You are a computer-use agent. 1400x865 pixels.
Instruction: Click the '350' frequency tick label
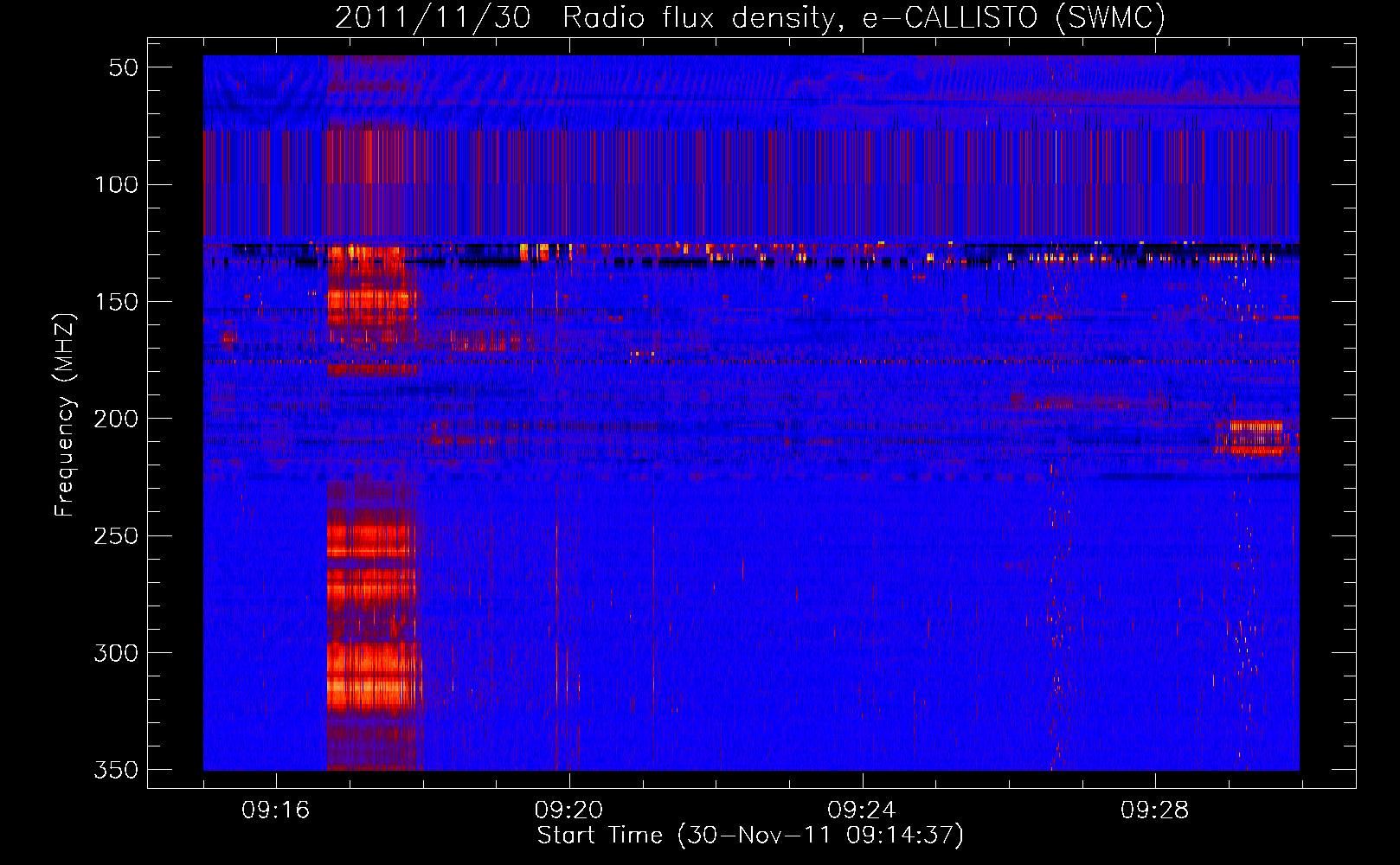tap(116, 770)
